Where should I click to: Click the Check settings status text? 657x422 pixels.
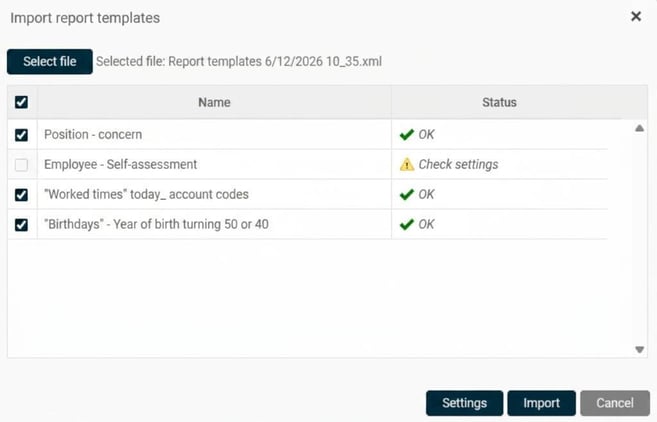[458, 164]
